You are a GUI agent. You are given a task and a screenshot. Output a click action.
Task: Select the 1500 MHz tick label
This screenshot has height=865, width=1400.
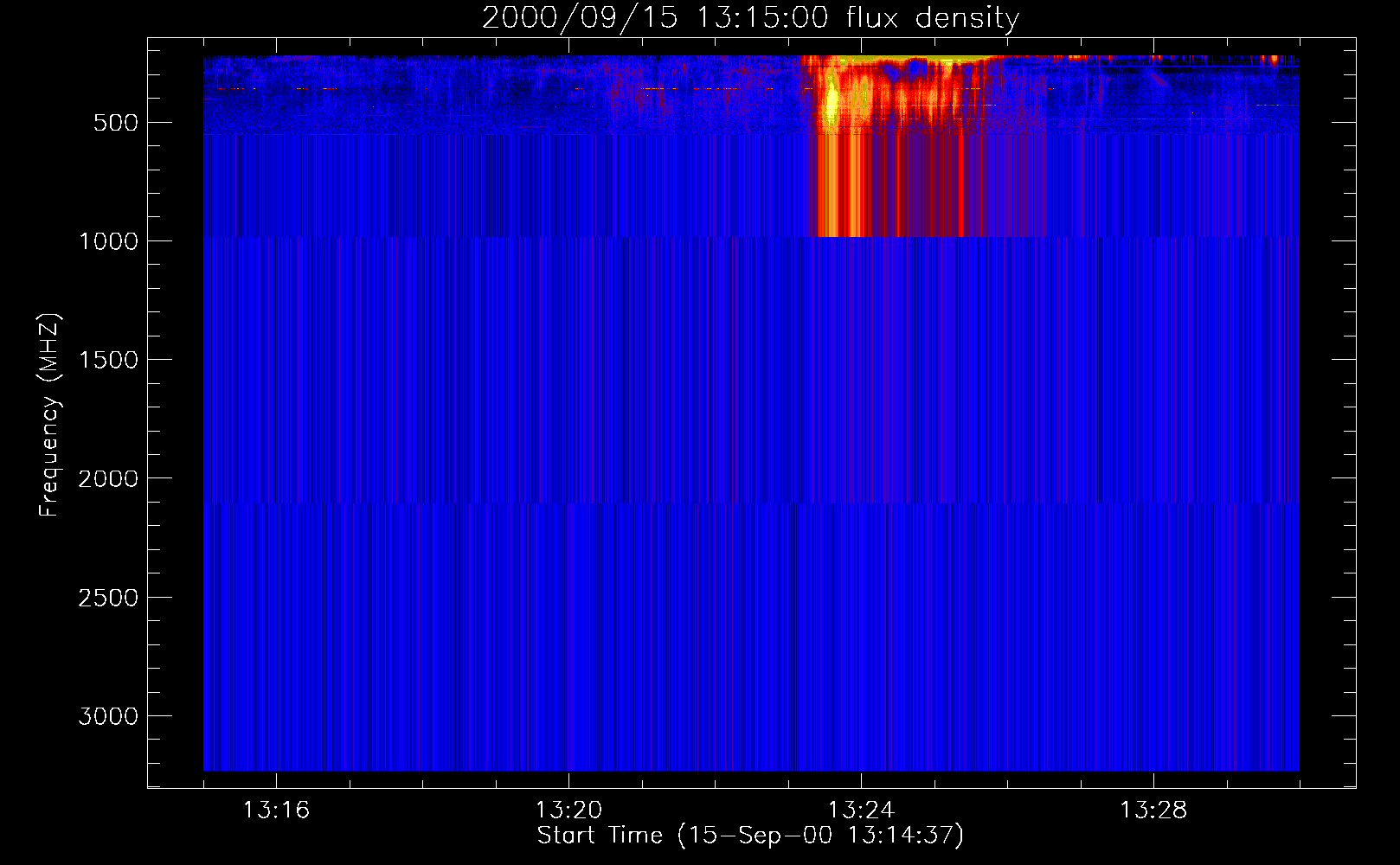(x=108, y=360)
